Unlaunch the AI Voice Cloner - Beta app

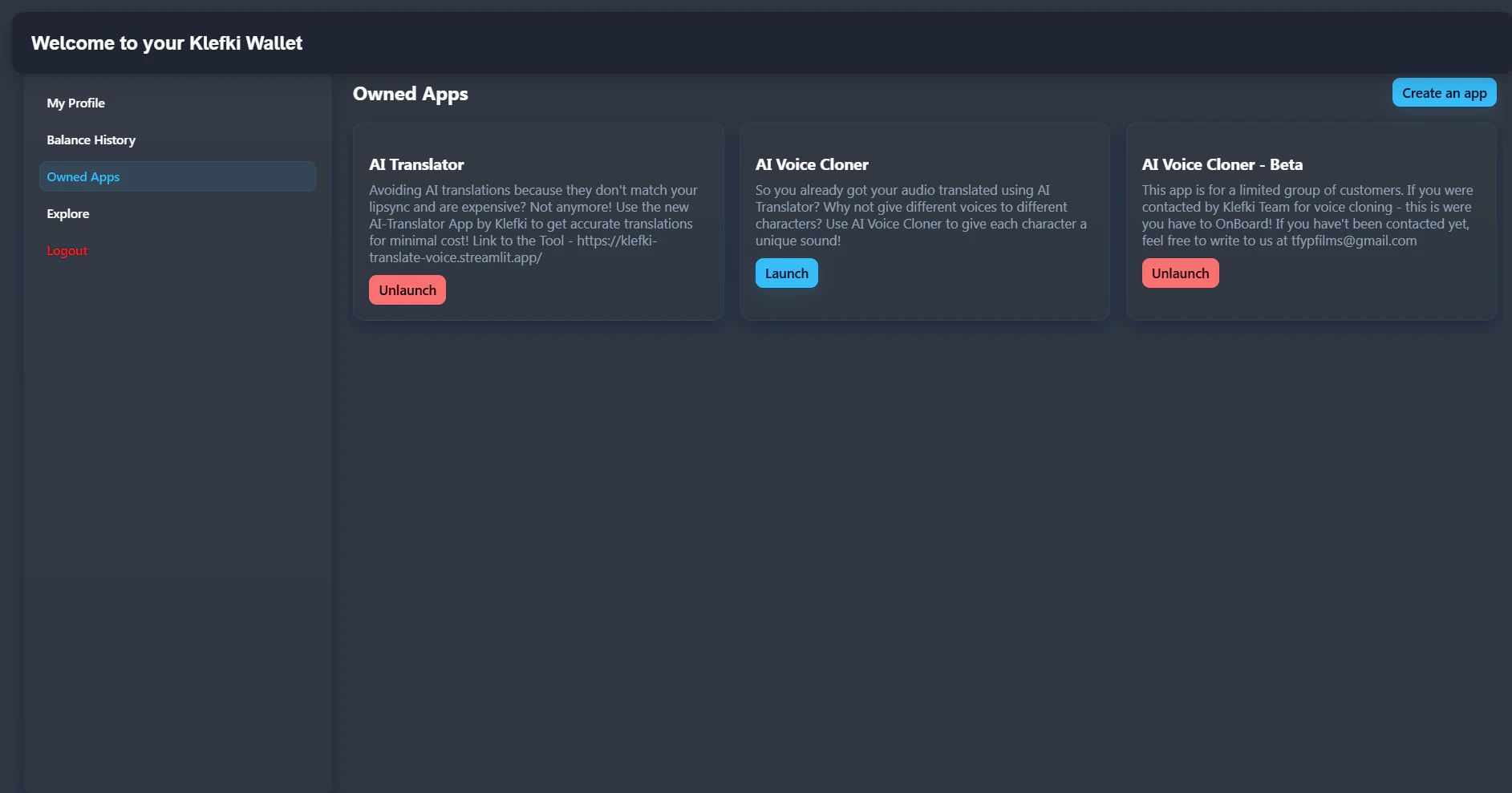(1180, 273)
